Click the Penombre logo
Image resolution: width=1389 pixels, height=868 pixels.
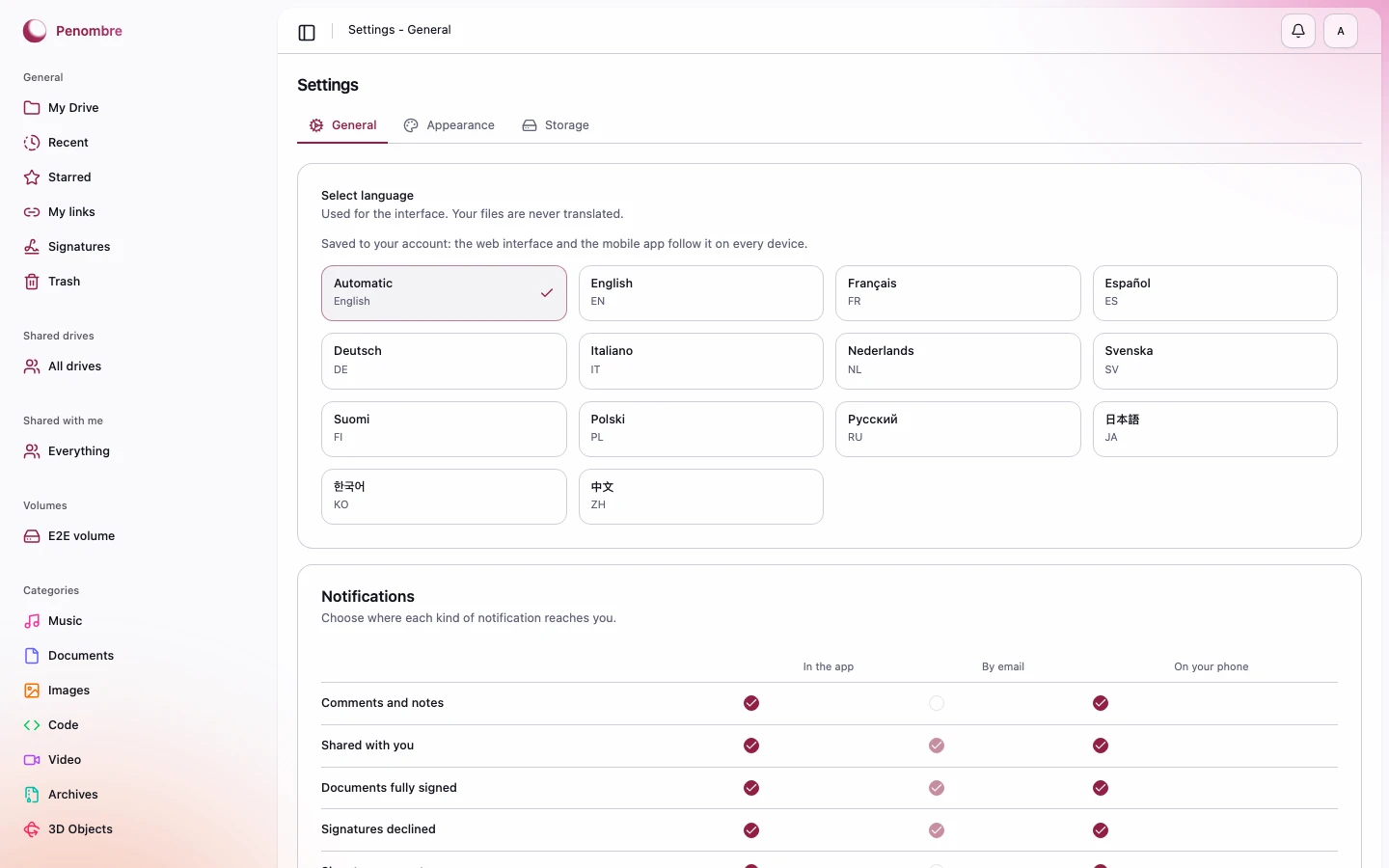(72, 31)
